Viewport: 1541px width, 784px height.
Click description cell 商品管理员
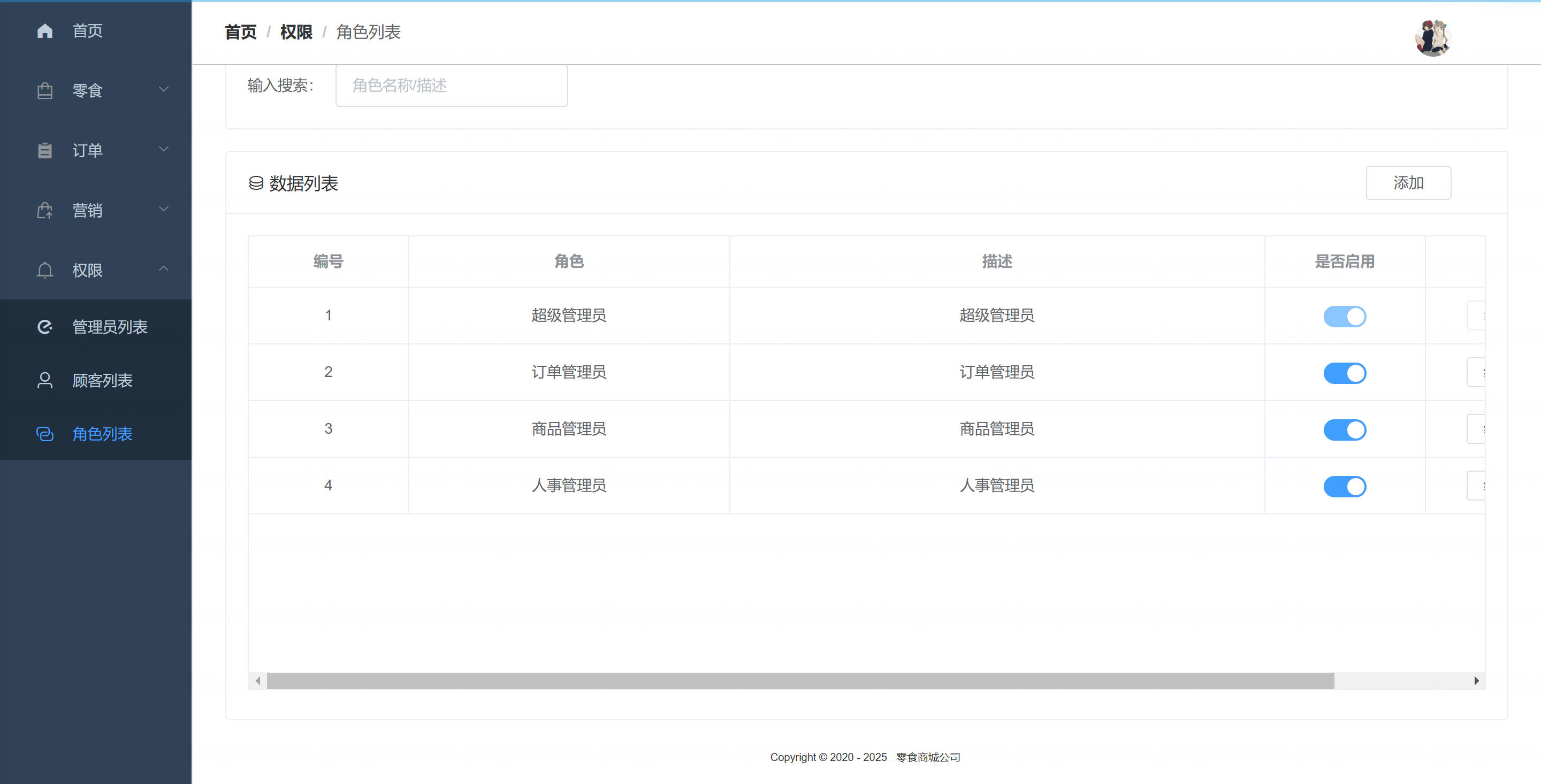[x=997, y=429]
